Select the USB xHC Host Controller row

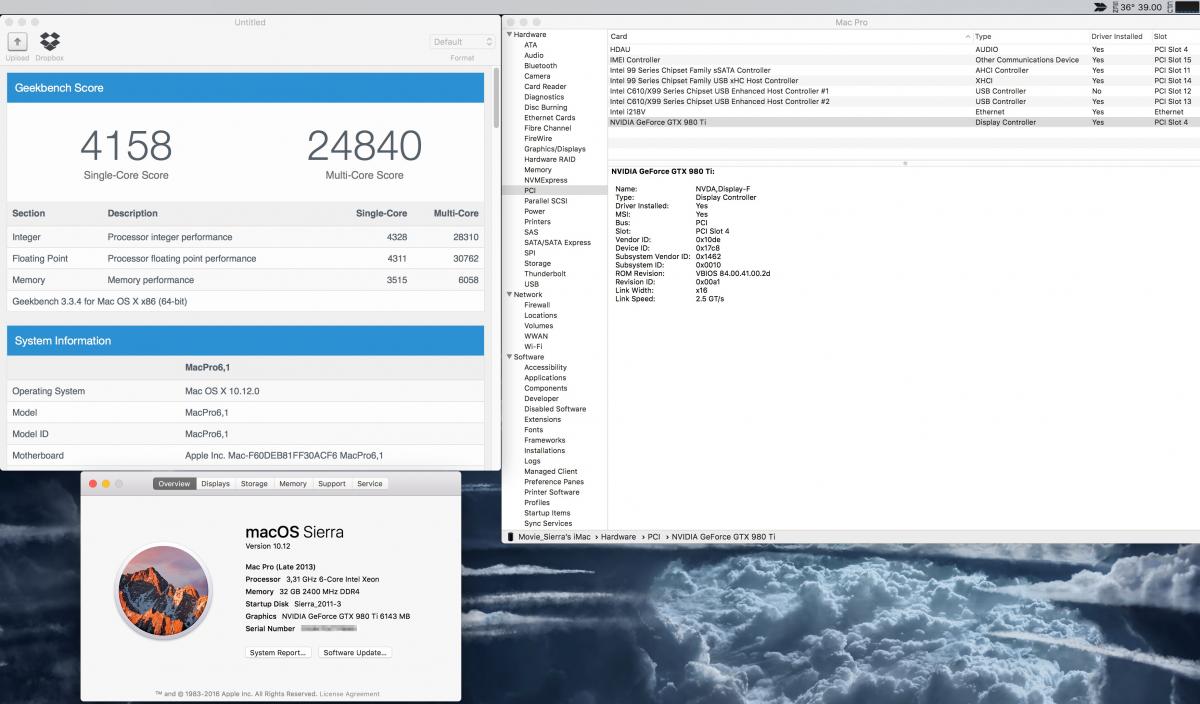pyautogui.click(x=904, y=81)
